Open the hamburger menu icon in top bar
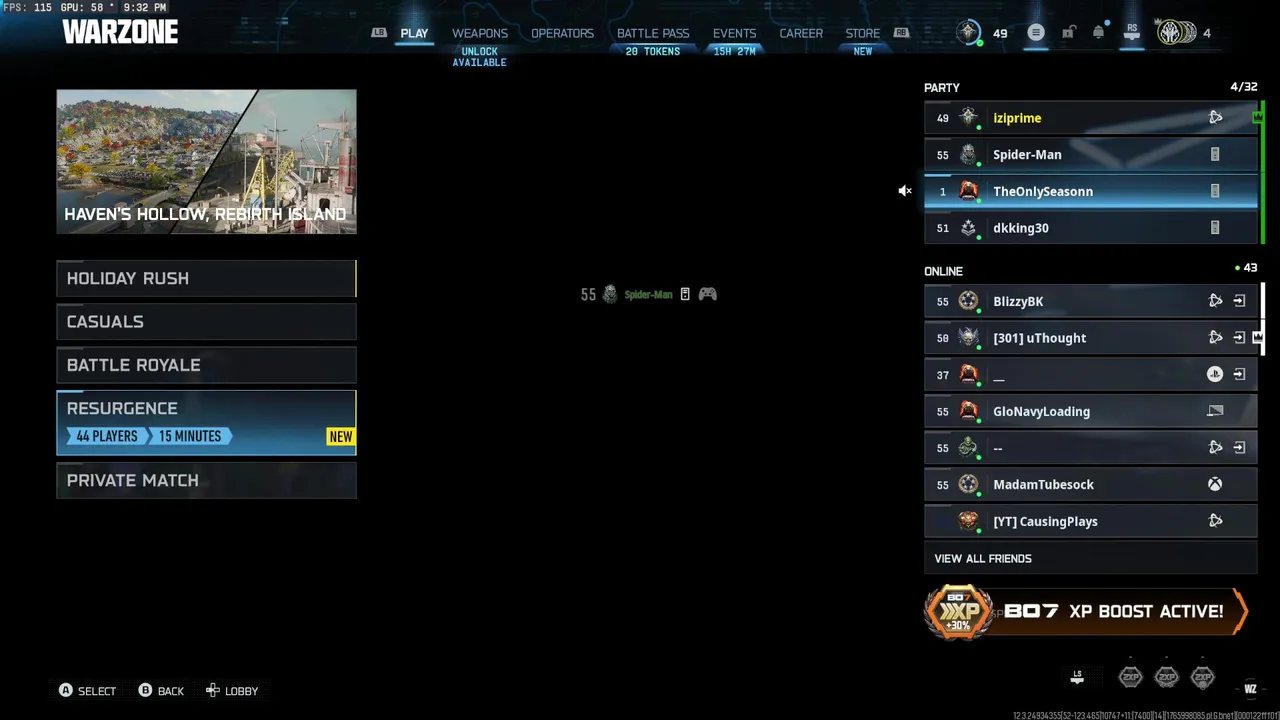 (x=1036, y=33)
